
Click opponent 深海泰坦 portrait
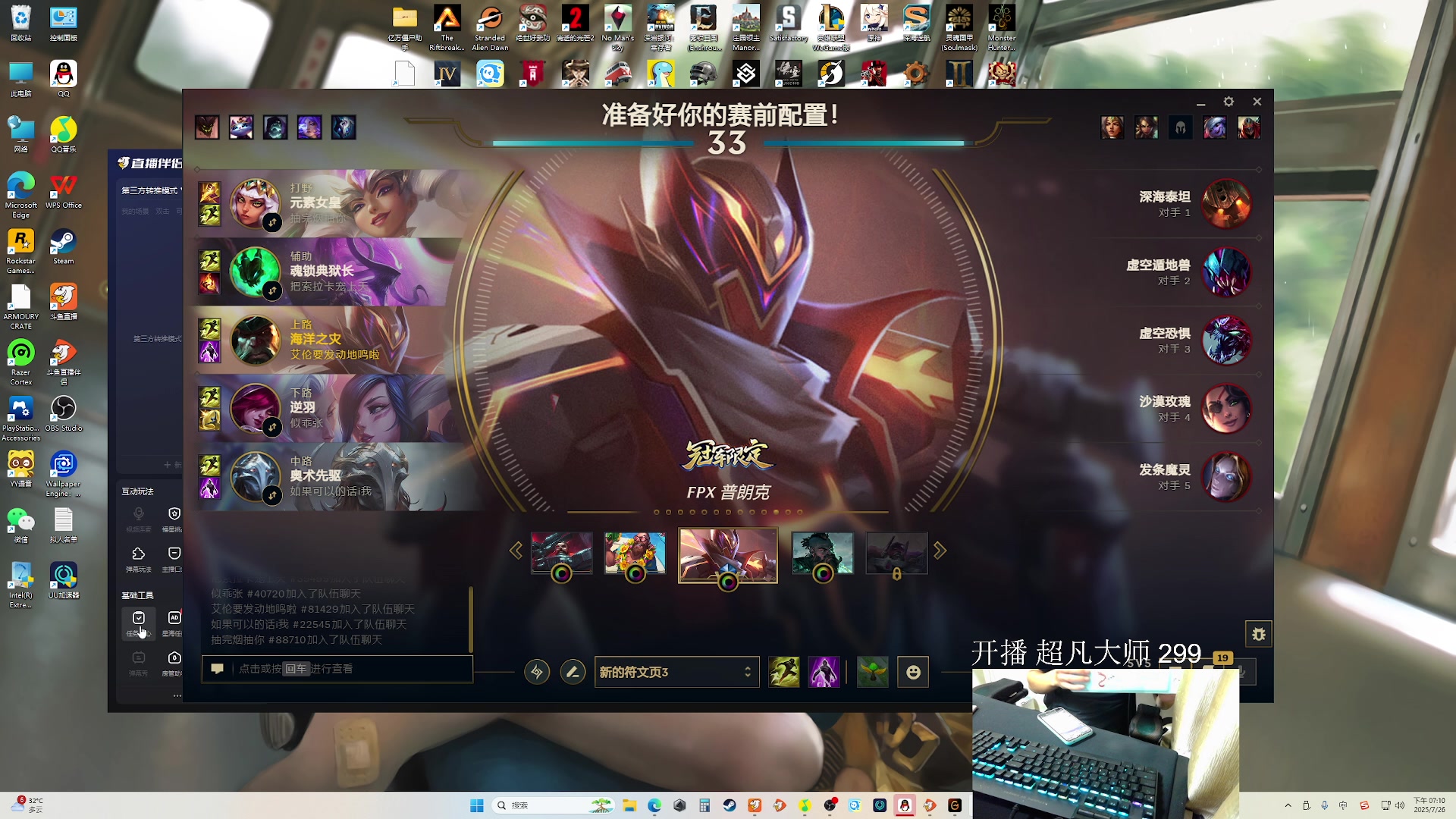1227,204
